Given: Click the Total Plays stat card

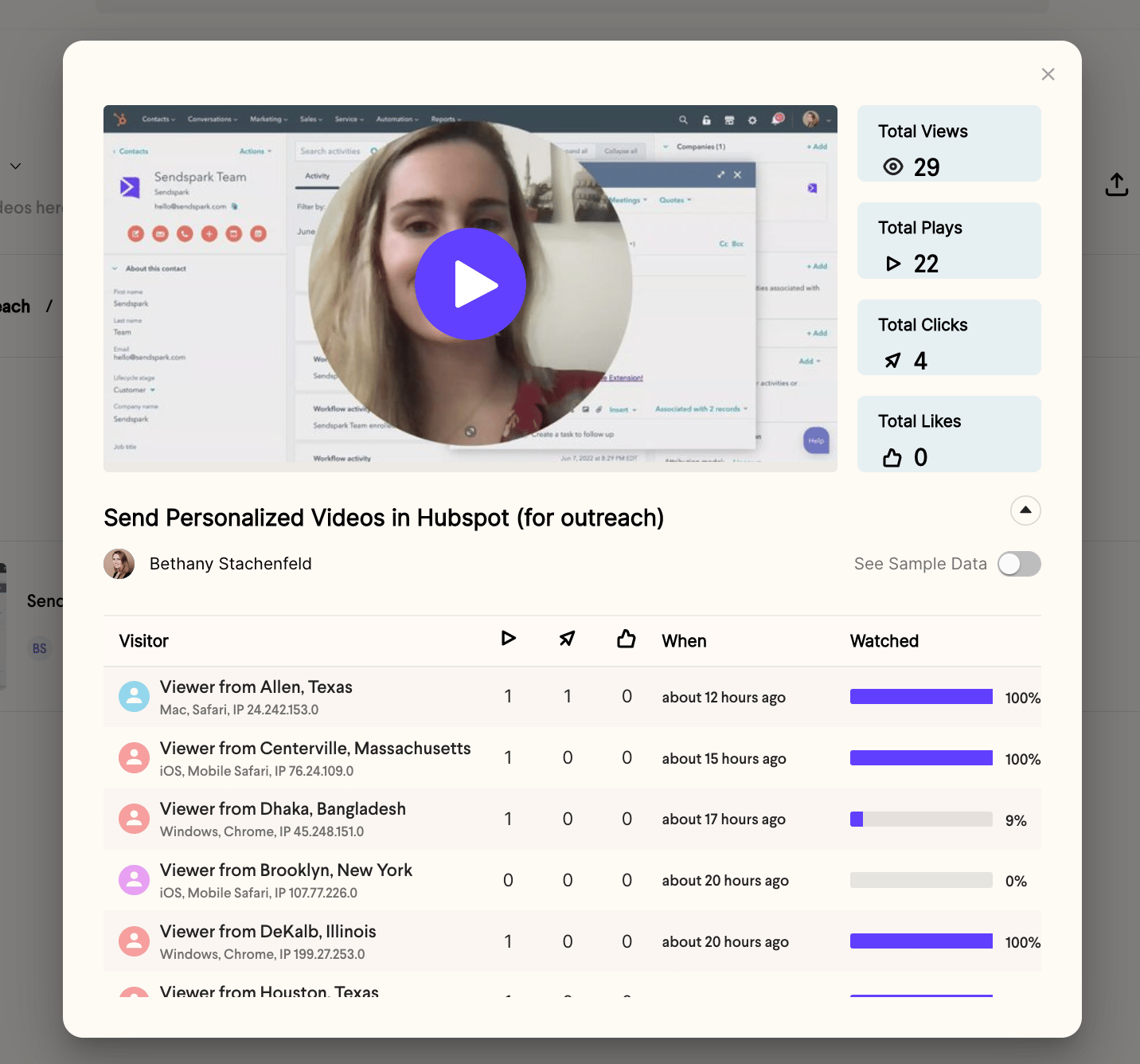Looking at the screenshot, I should pos(949,241).
